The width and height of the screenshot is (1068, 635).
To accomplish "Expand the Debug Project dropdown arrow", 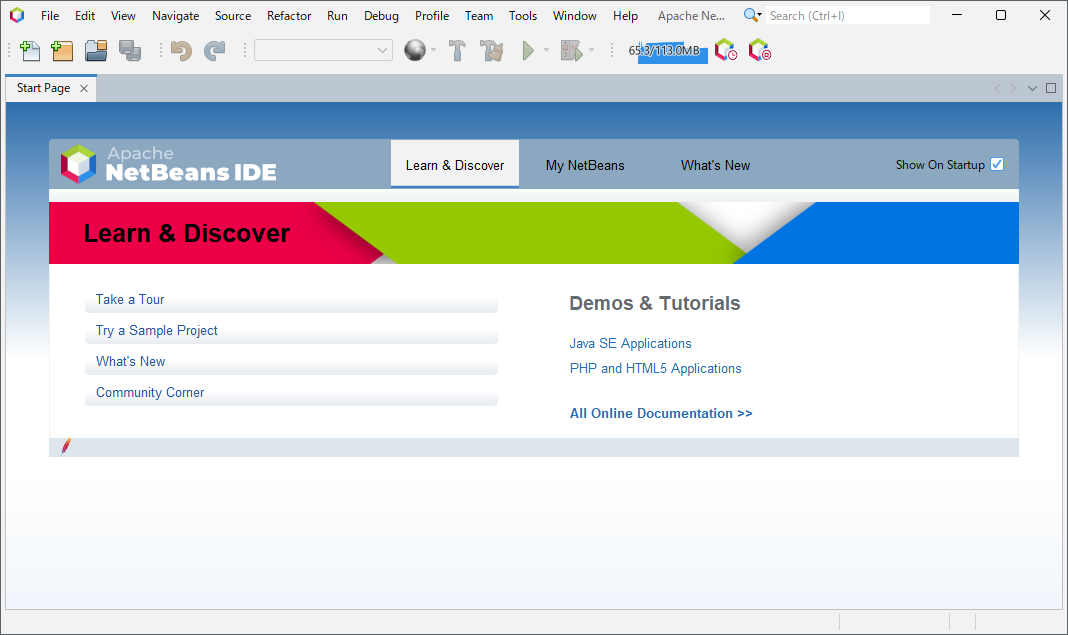I will coord(591,50).
